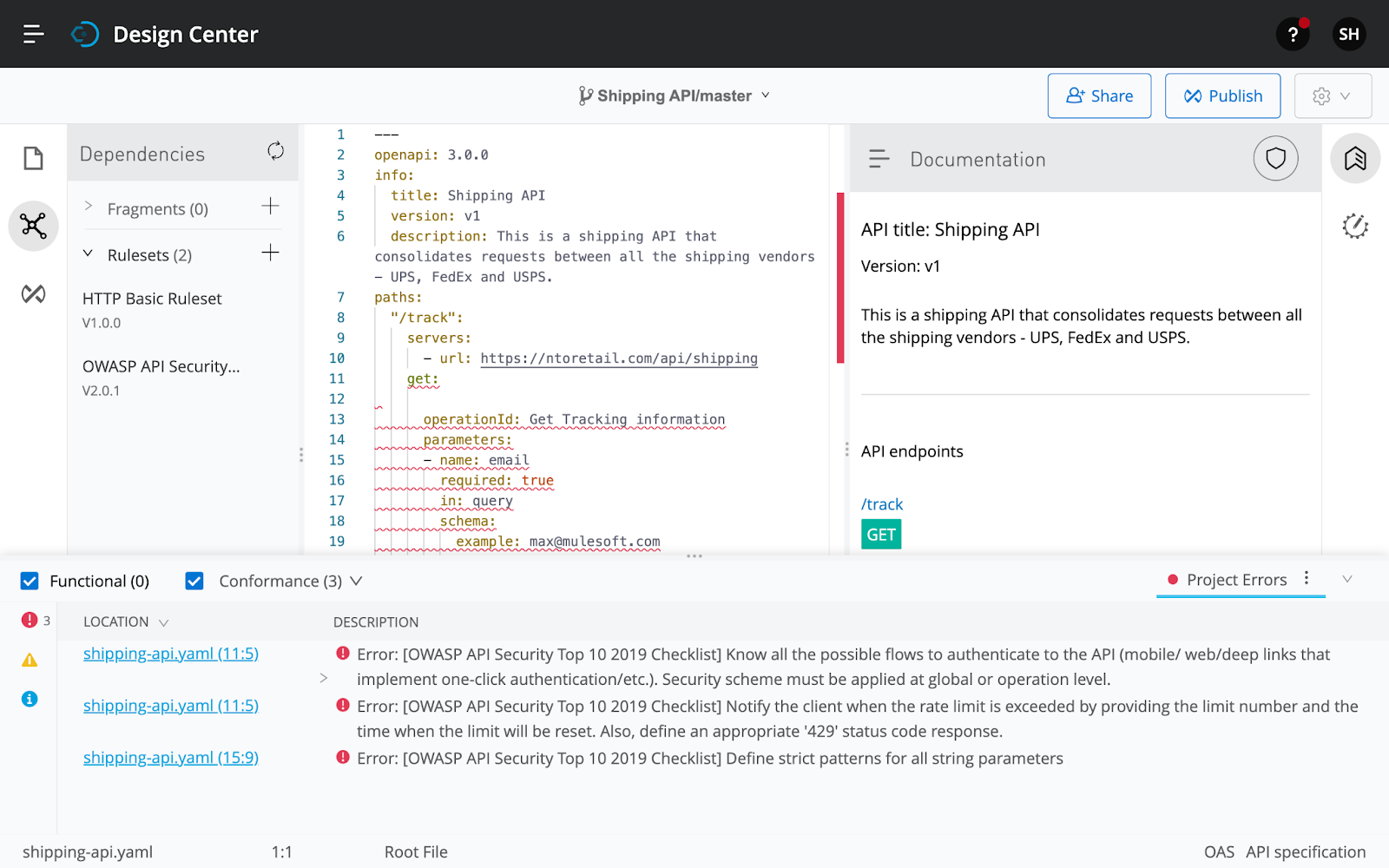Open the shield security icon in Documentation panel

(1275, 158)
